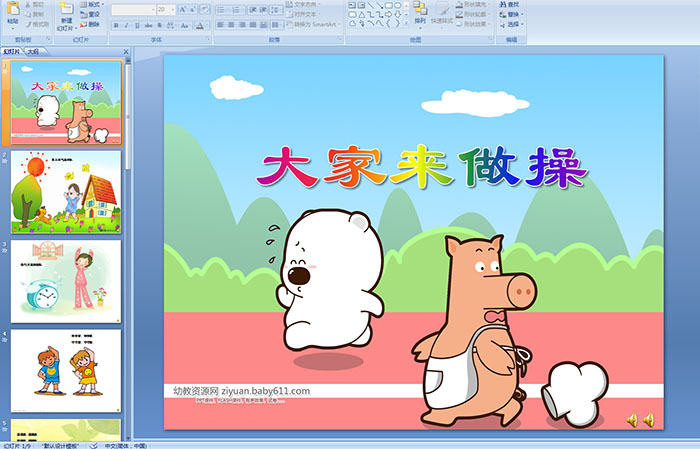Toggle Strikethrough (abc) formatting
Image resolution: width=700 pixels, height=449 pixels.
click(148, 25)
